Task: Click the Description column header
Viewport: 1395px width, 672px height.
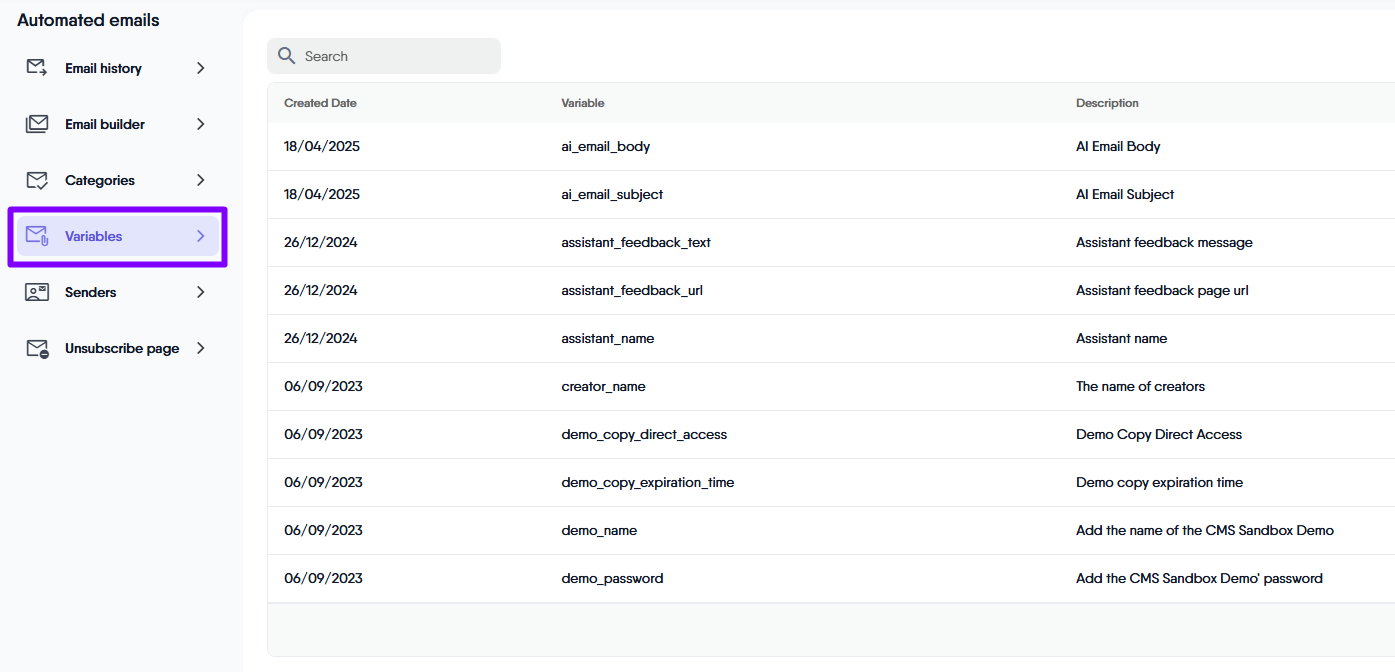Action: click(1107, 103)
